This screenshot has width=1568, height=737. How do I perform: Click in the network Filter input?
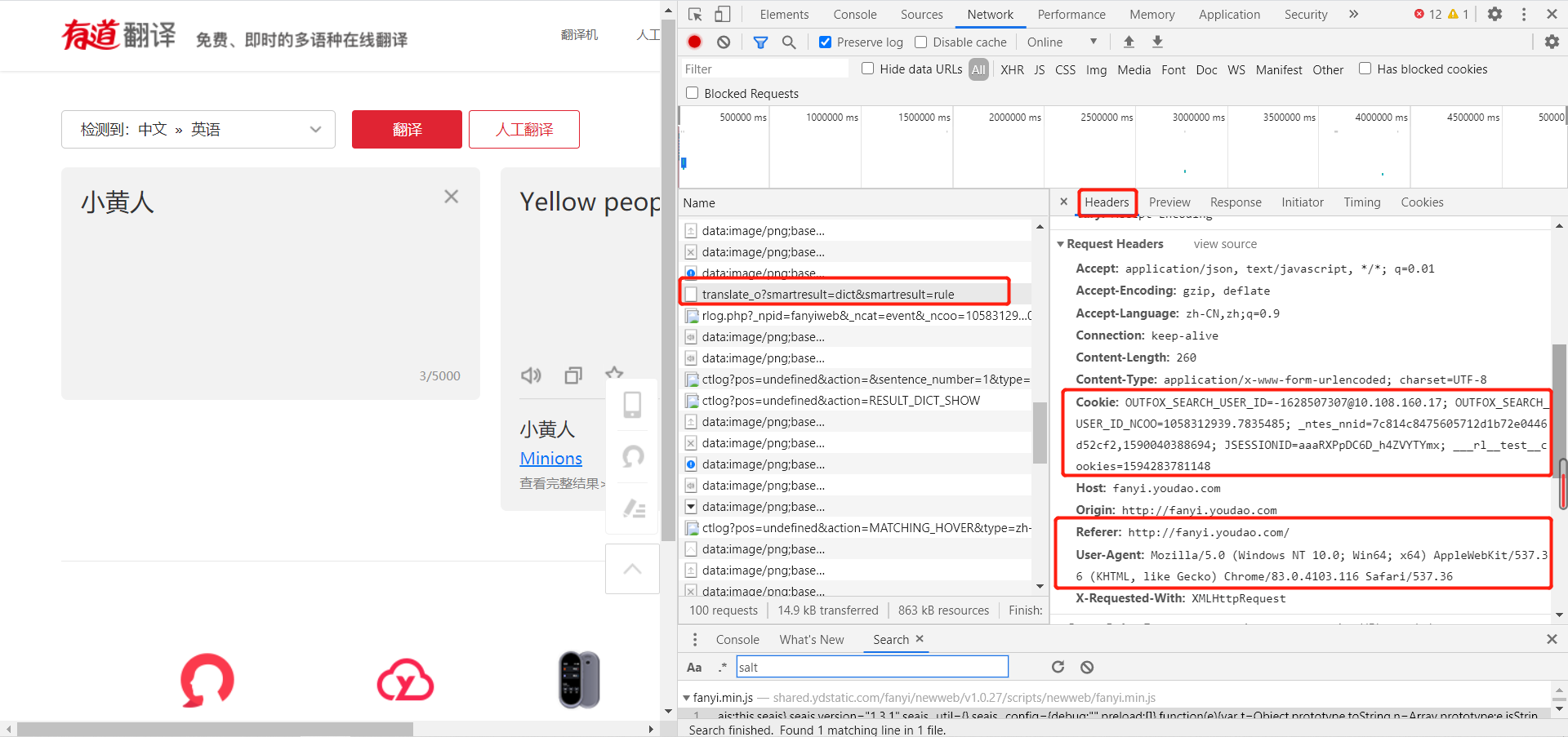click(764, 69)
